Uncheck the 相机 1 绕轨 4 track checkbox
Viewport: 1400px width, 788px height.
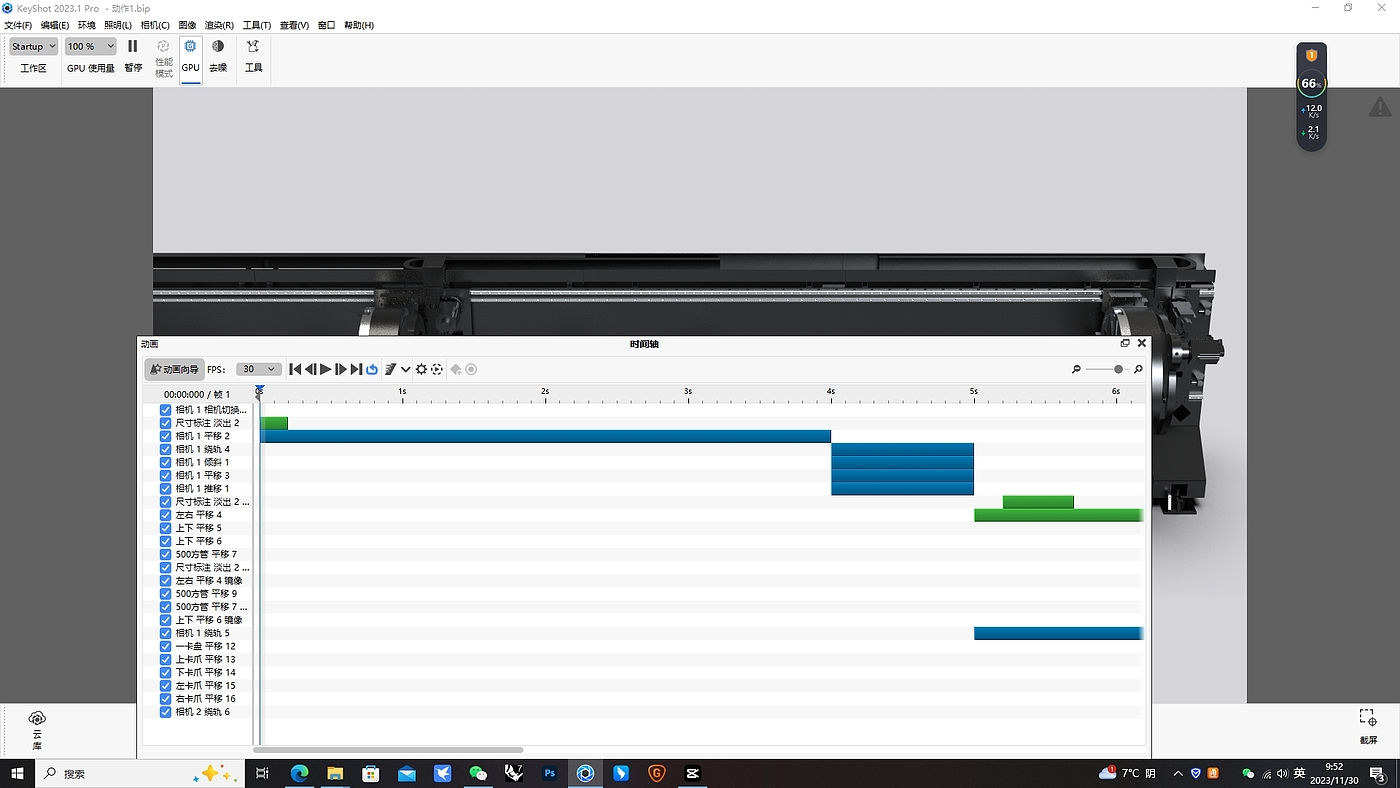point(166,449)
